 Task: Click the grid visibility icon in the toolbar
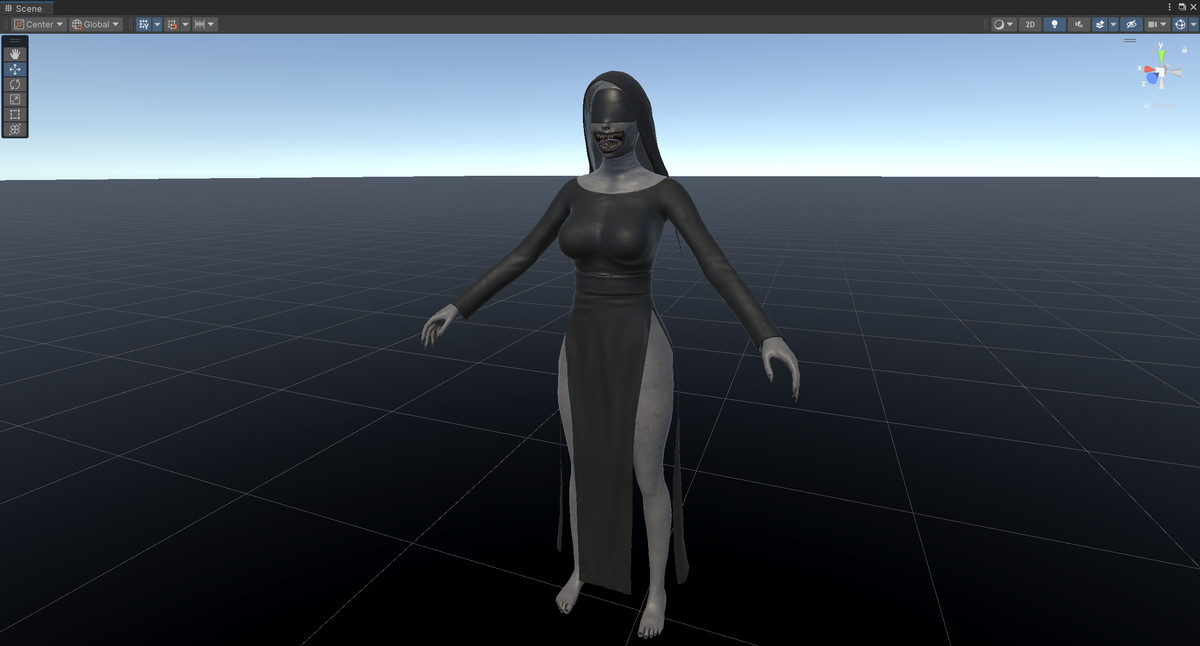[143, 24]
